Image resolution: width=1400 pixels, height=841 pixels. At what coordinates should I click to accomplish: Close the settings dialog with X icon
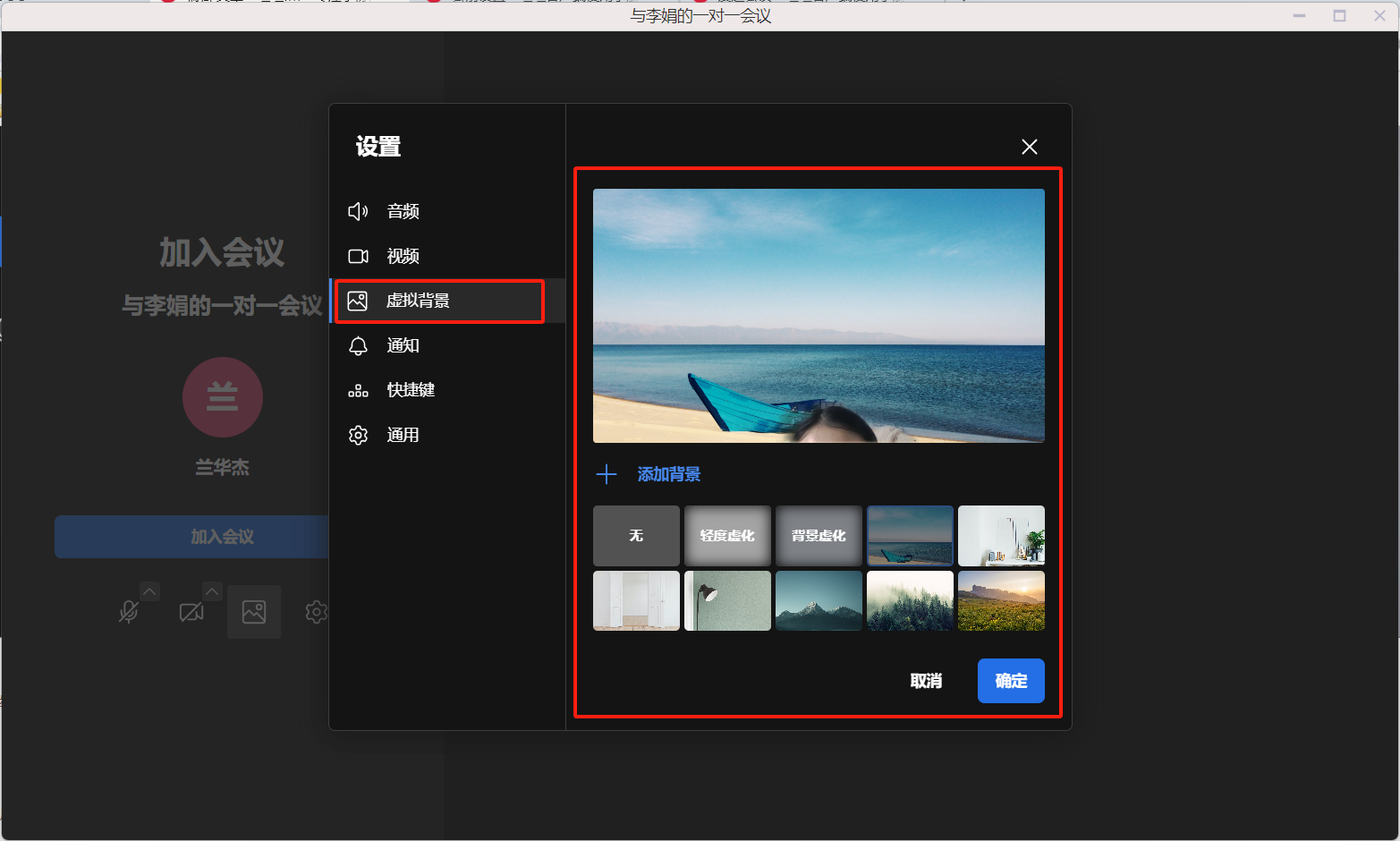click(x=1030, y=147)
